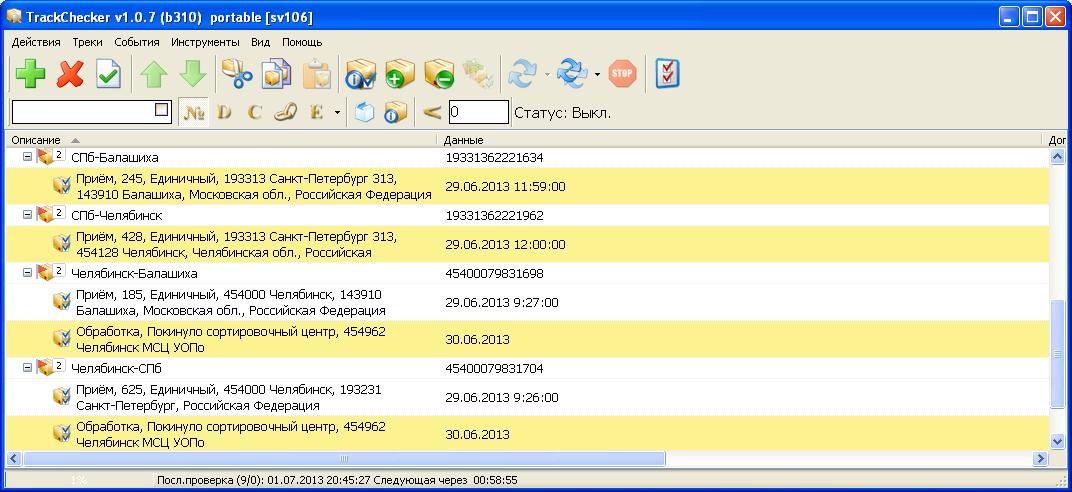Click the checklist icon with red checkmarks
Screen dimensions: 1072x492
click(667, 73)
